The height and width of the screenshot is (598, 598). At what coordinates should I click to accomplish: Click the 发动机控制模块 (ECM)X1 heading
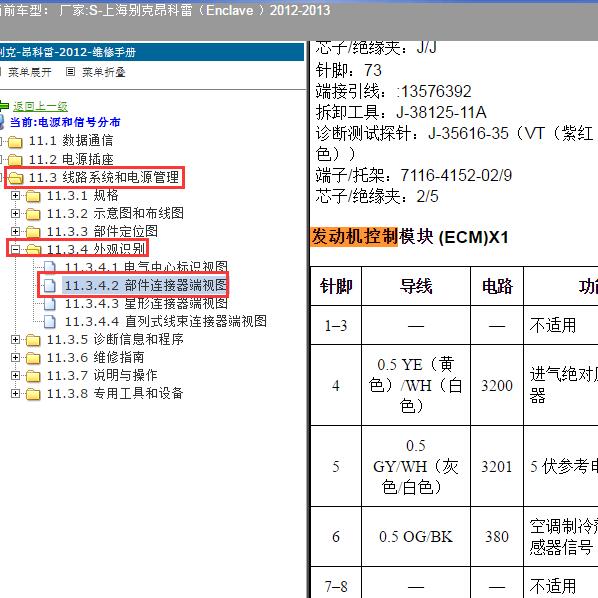point(410,237)
